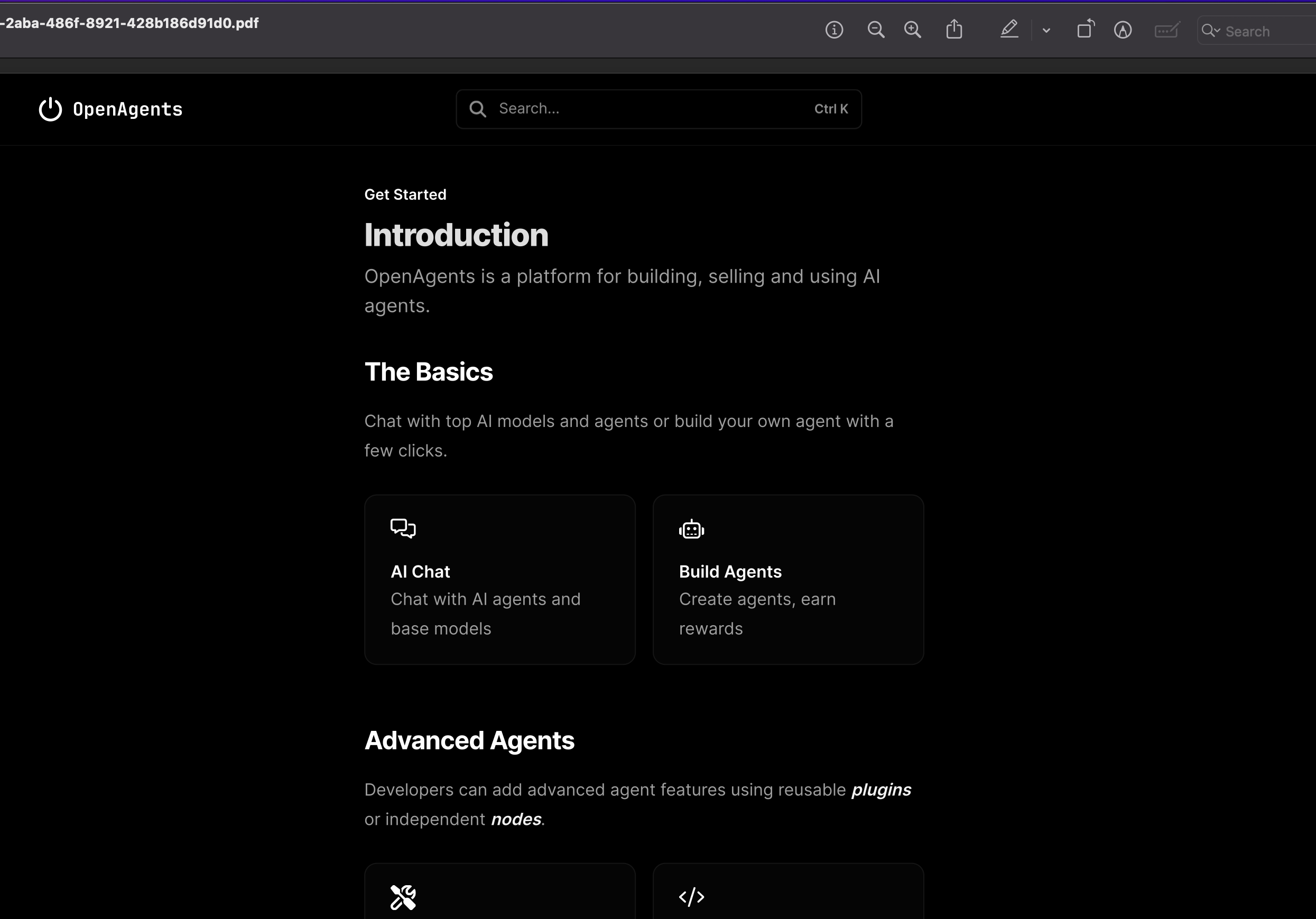Select the Highlight pen tool icon
Screen dimensions: 1316x919
pos(1009,29)
